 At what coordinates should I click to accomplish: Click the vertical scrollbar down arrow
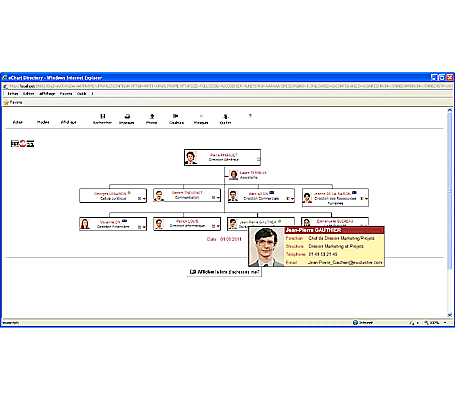click(449, 314)
